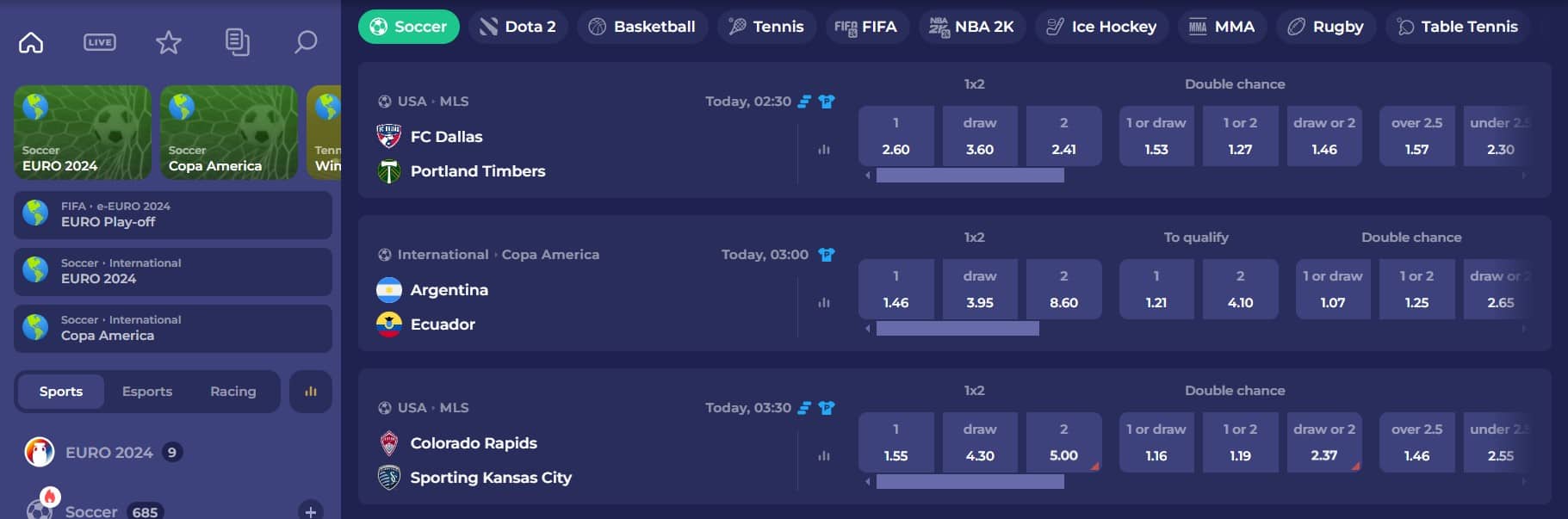Screen dimensions: 1568x519
Task: Open the EURO Play-off link
Action: coord(173,214)
